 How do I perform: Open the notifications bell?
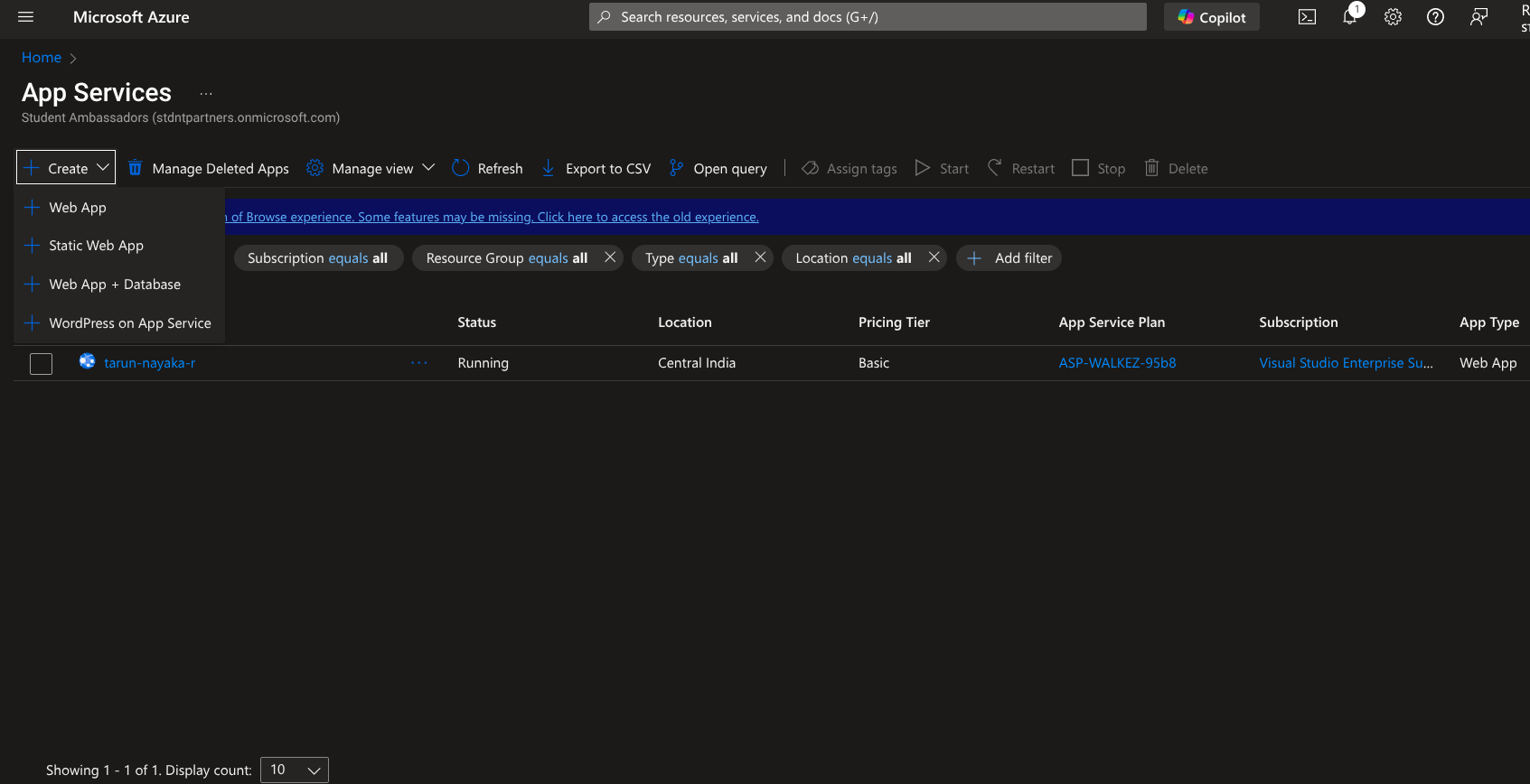coord(1350,16)
